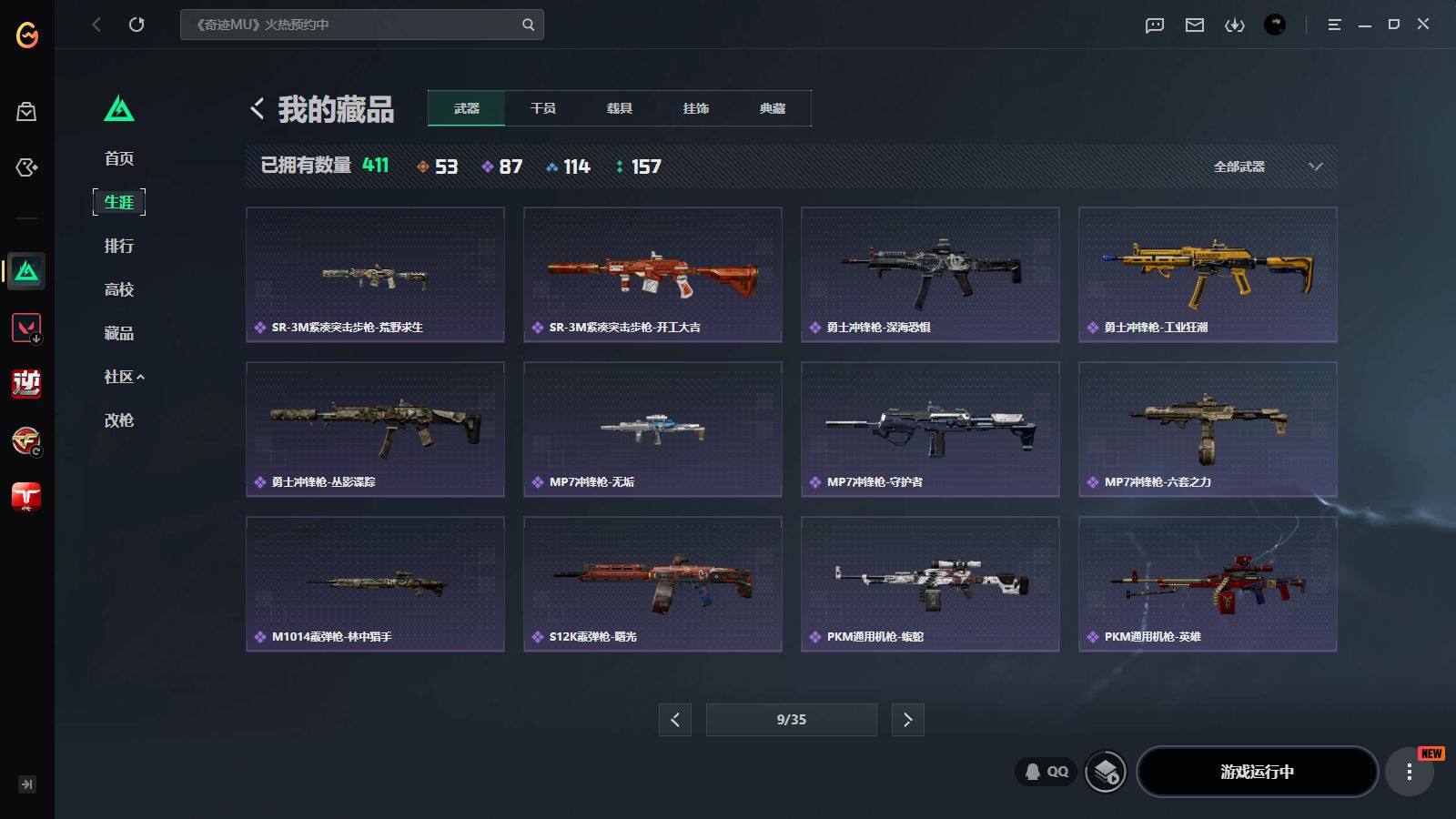
Task: Switch to the 挂饰 tab
Action: (696, 108)
